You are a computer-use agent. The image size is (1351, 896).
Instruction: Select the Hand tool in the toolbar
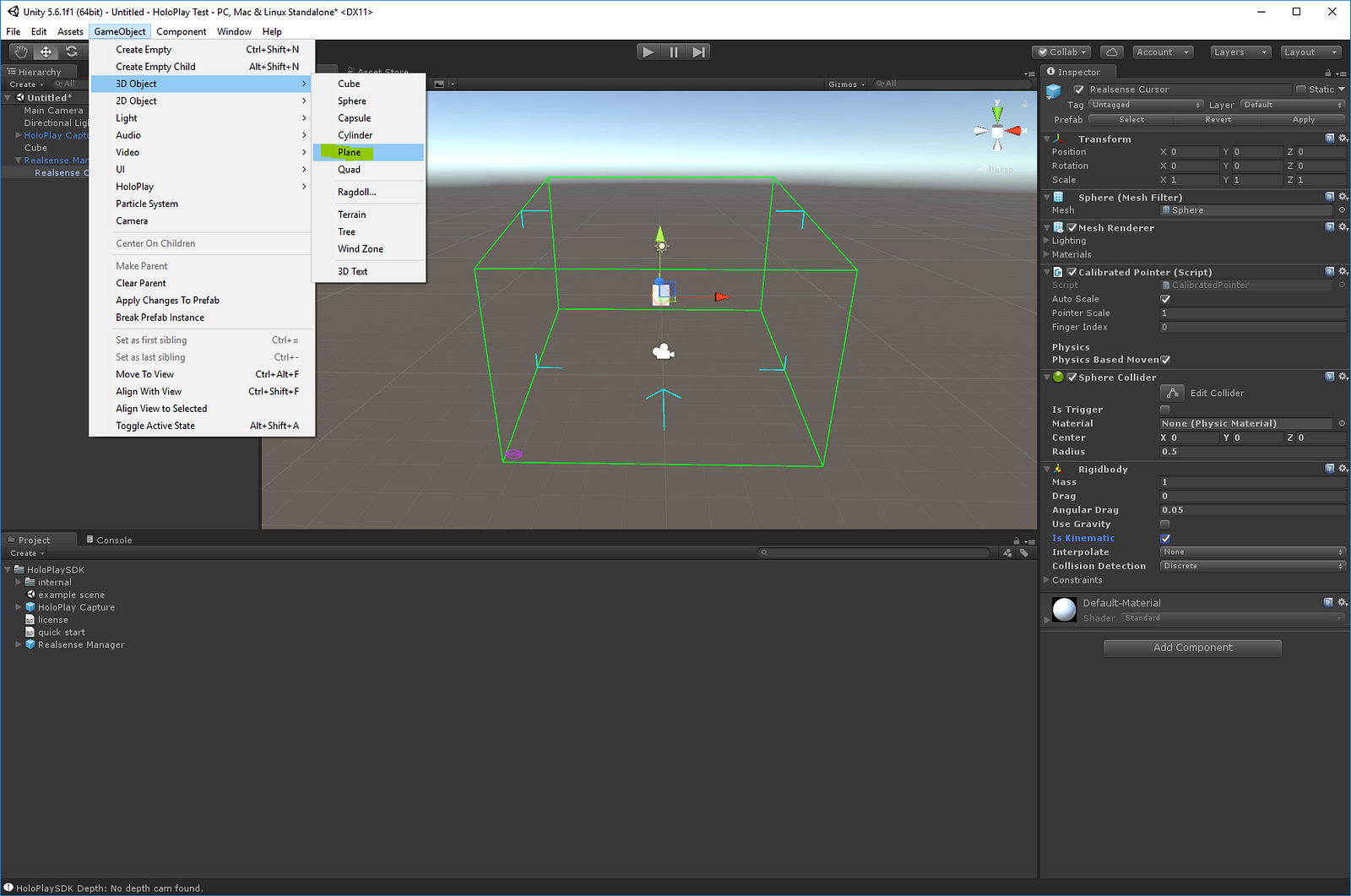[x=21, y=52]
